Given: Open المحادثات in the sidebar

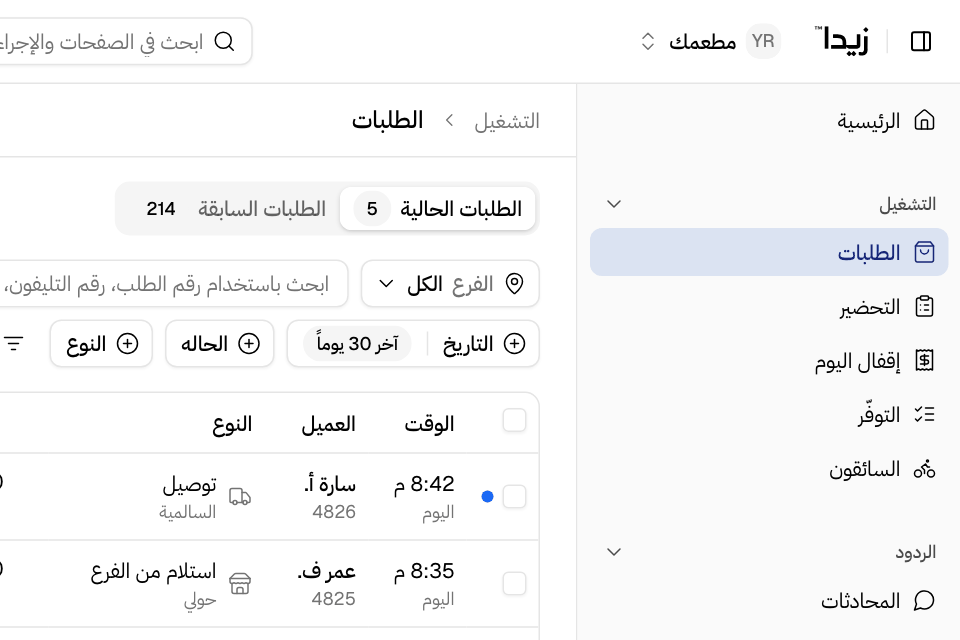Looking at the screenshot, I should [x=769, y=600].
